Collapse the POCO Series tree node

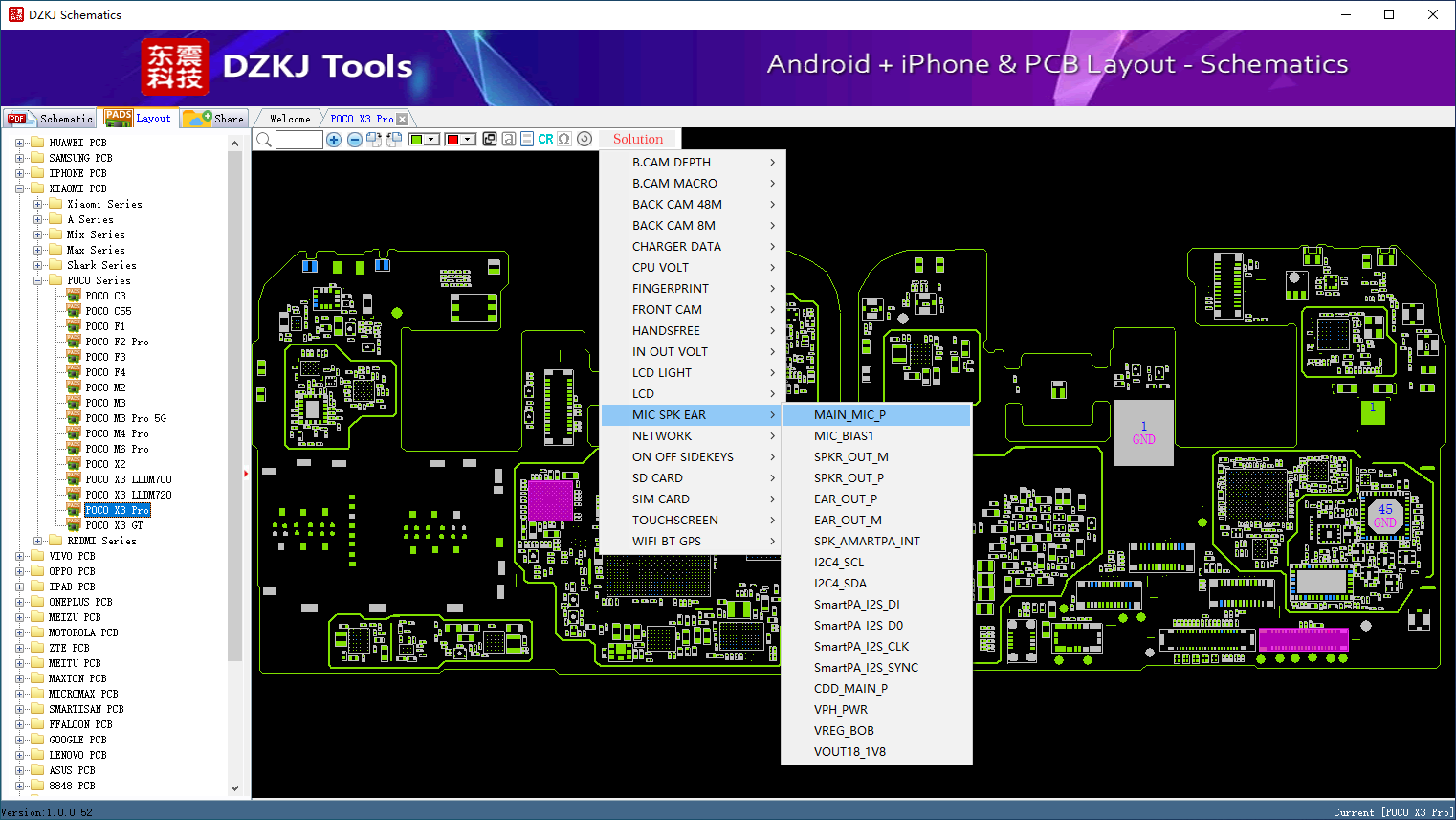click(38, 280)
